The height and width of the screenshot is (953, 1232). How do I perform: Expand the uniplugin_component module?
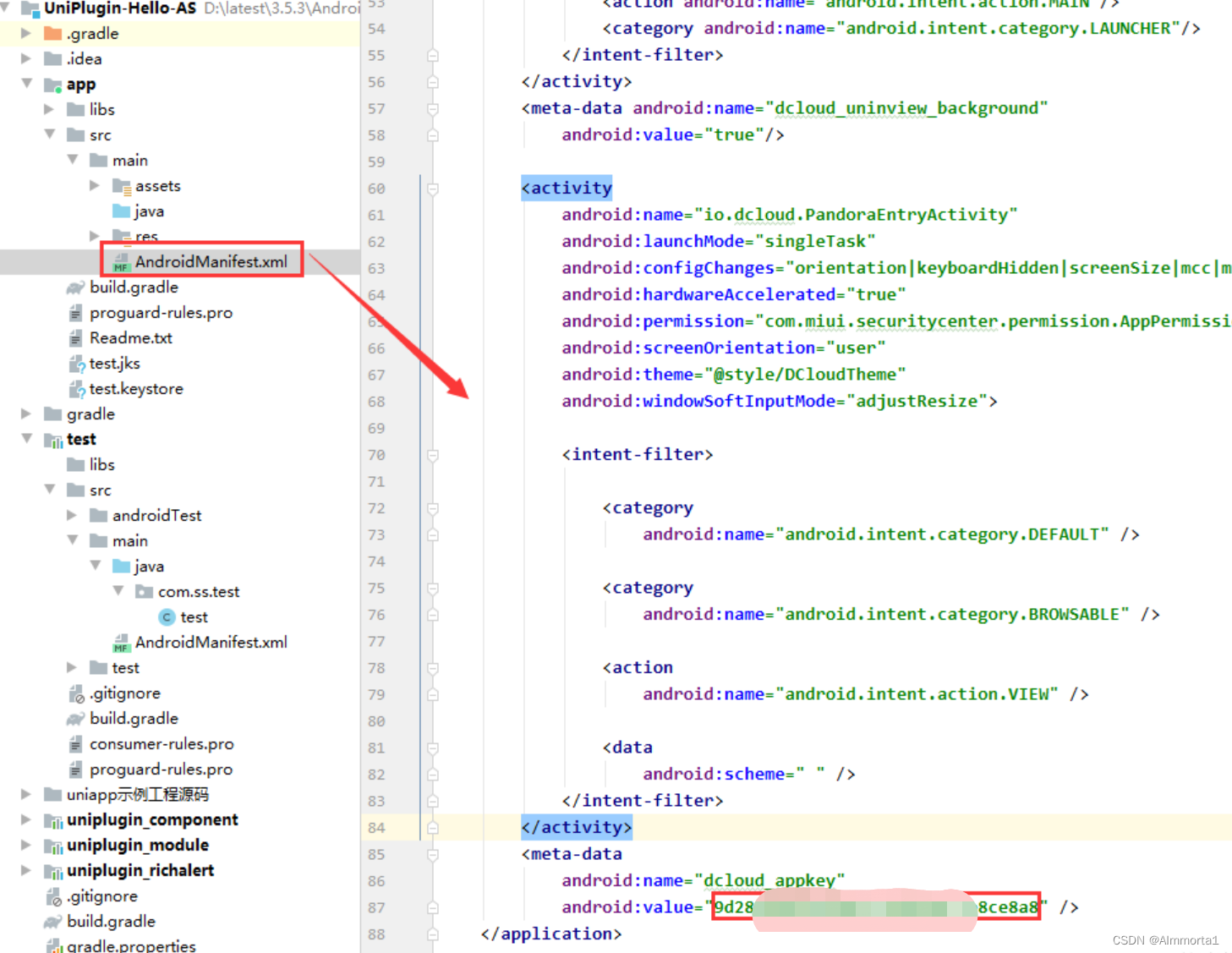click(x=25, y=819)
